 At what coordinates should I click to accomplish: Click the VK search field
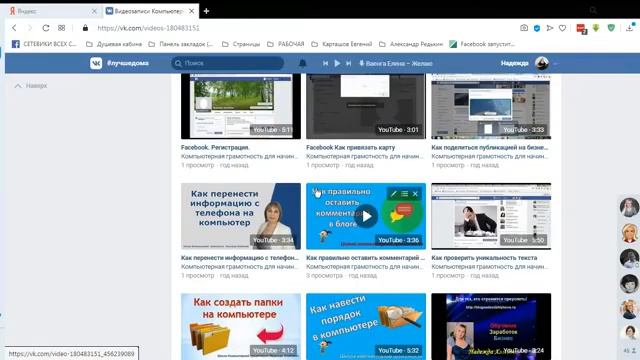pyautogui.click(x=227, y=63)
